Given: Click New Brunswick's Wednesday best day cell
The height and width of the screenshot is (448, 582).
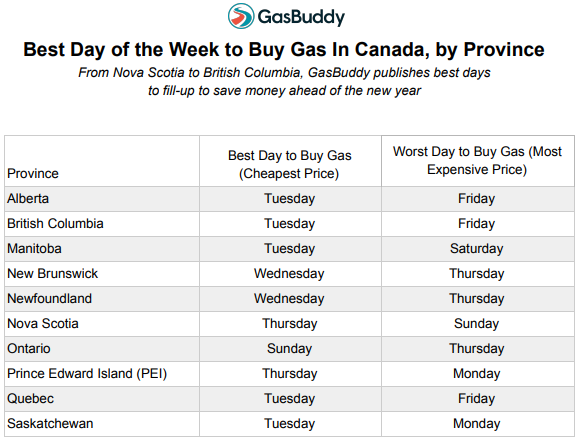Looking at the screenshot, I should click(x=290, y=274).
